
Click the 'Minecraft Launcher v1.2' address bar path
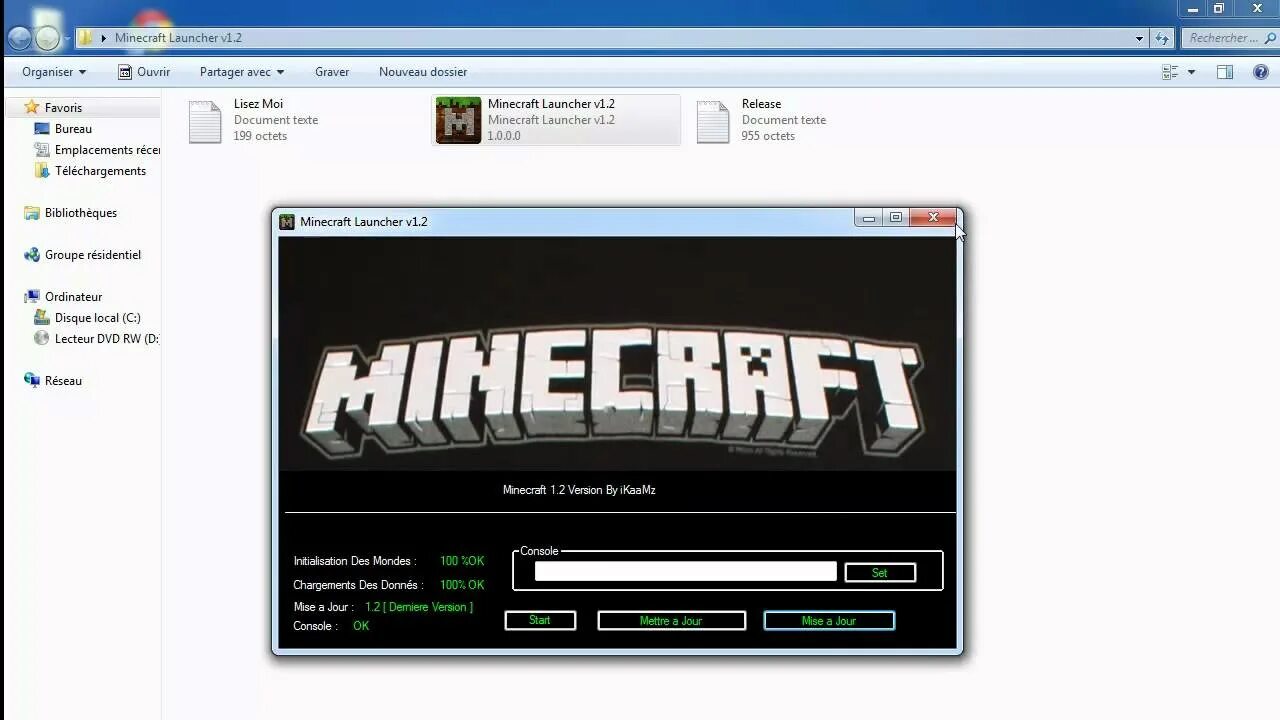[178, 38]
